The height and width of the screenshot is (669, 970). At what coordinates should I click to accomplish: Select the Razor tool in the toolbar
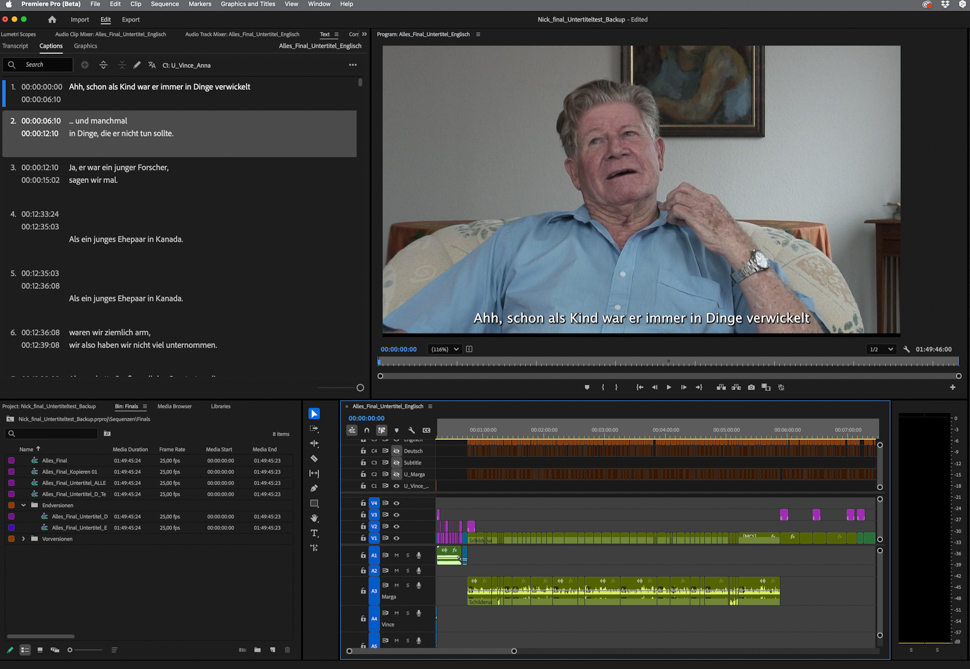(x=314, y=459)
